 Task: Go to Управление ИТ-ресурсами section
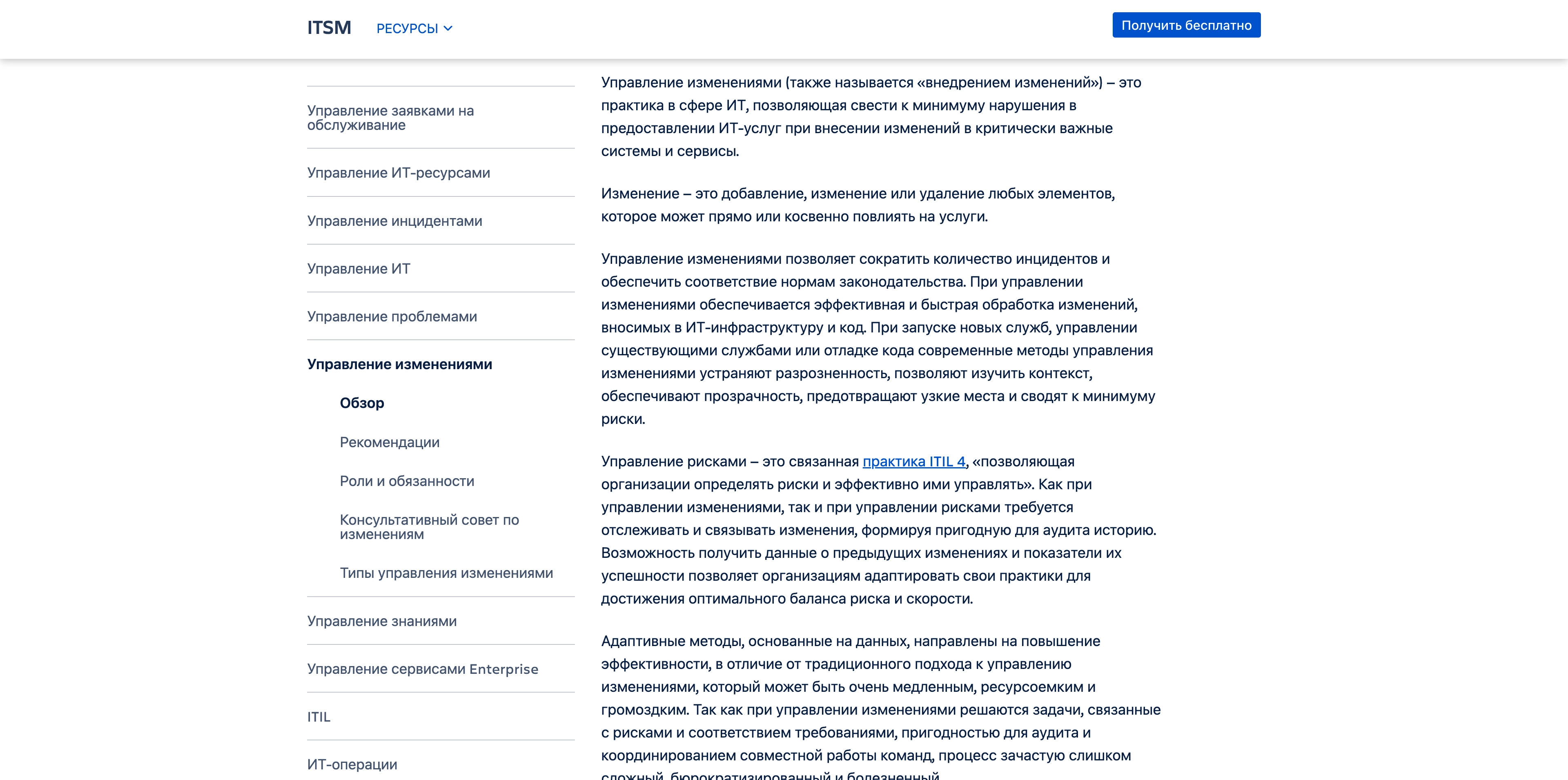[x=398, y=173]
